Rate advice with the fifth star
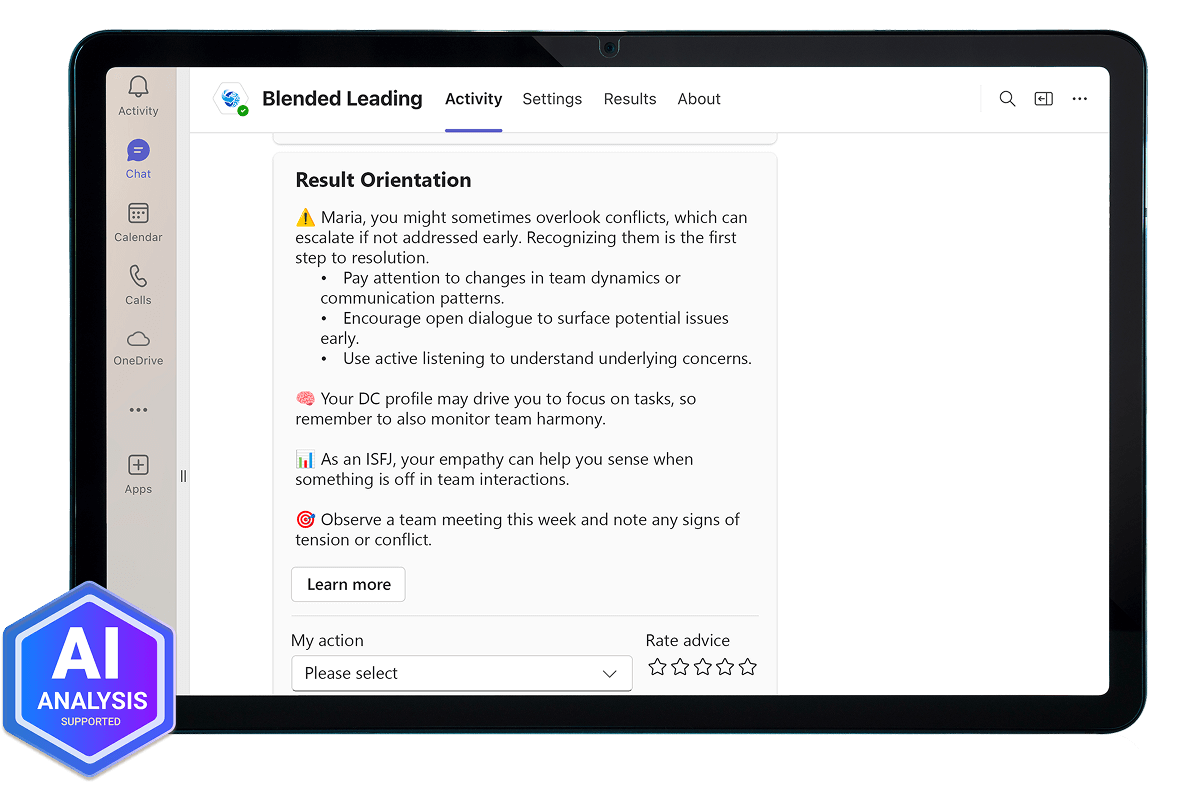This screenshot has width=1181, height=794. (748, 667)
